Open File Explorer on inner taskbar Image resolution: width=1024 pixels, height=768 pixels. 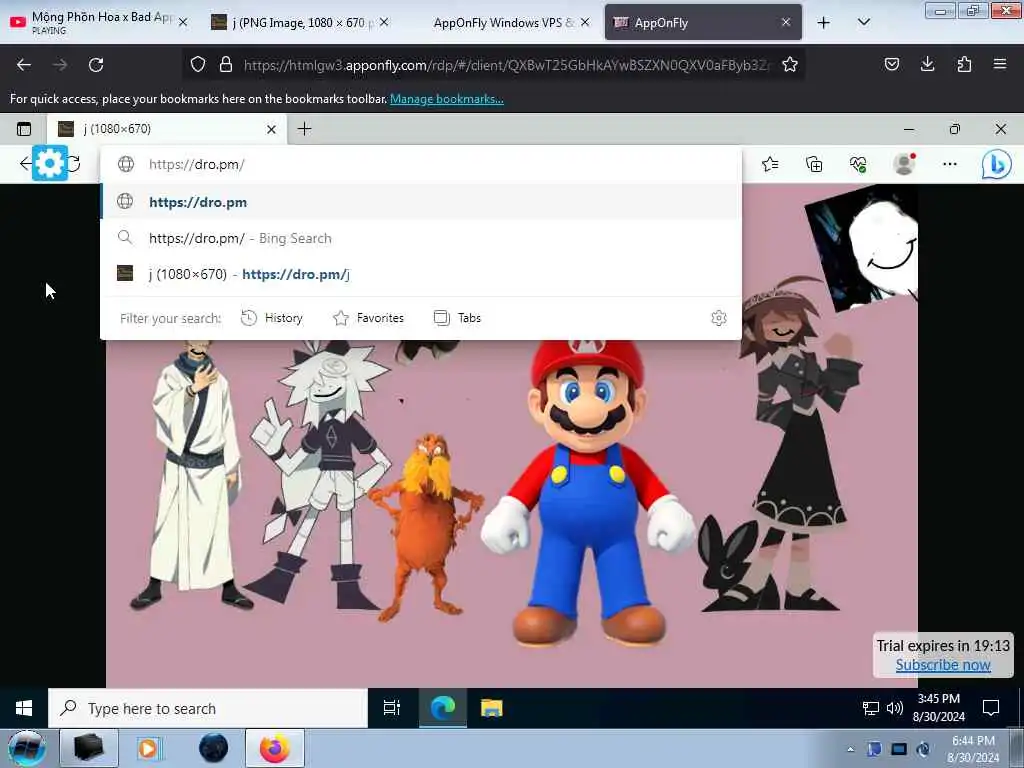(492, 708)
